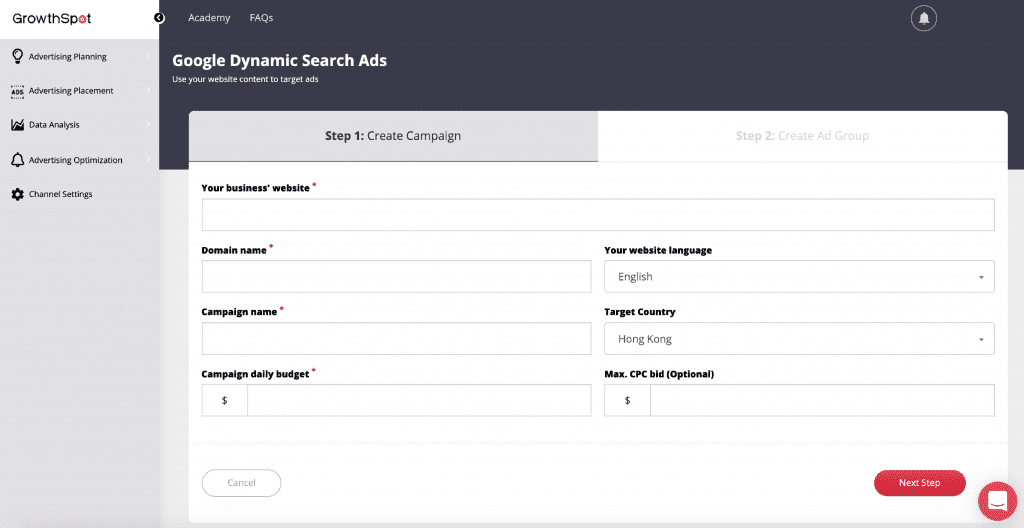Expand the Advertising Placement menu chevron

pyautogui.click(x=148, y=90)
